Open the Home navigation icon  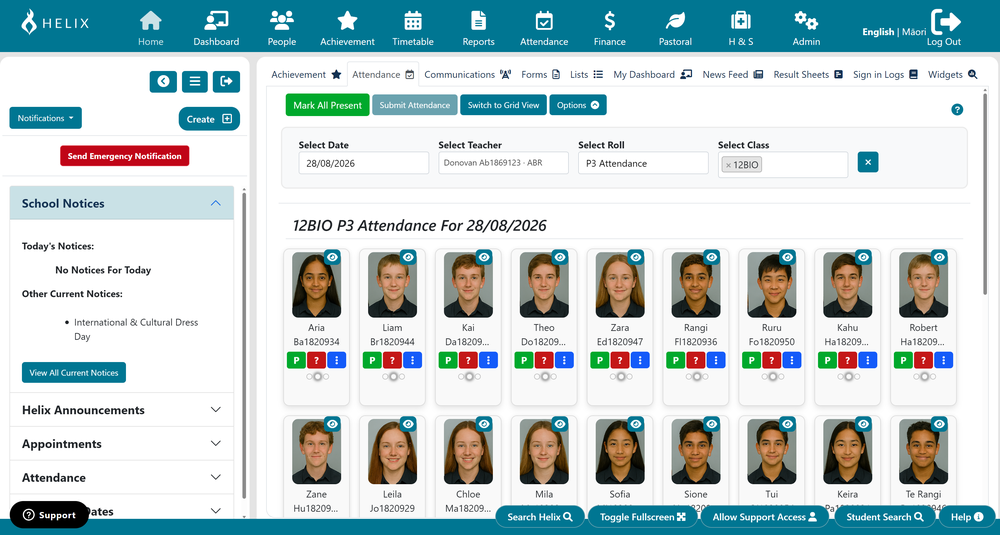coord(151,28)
